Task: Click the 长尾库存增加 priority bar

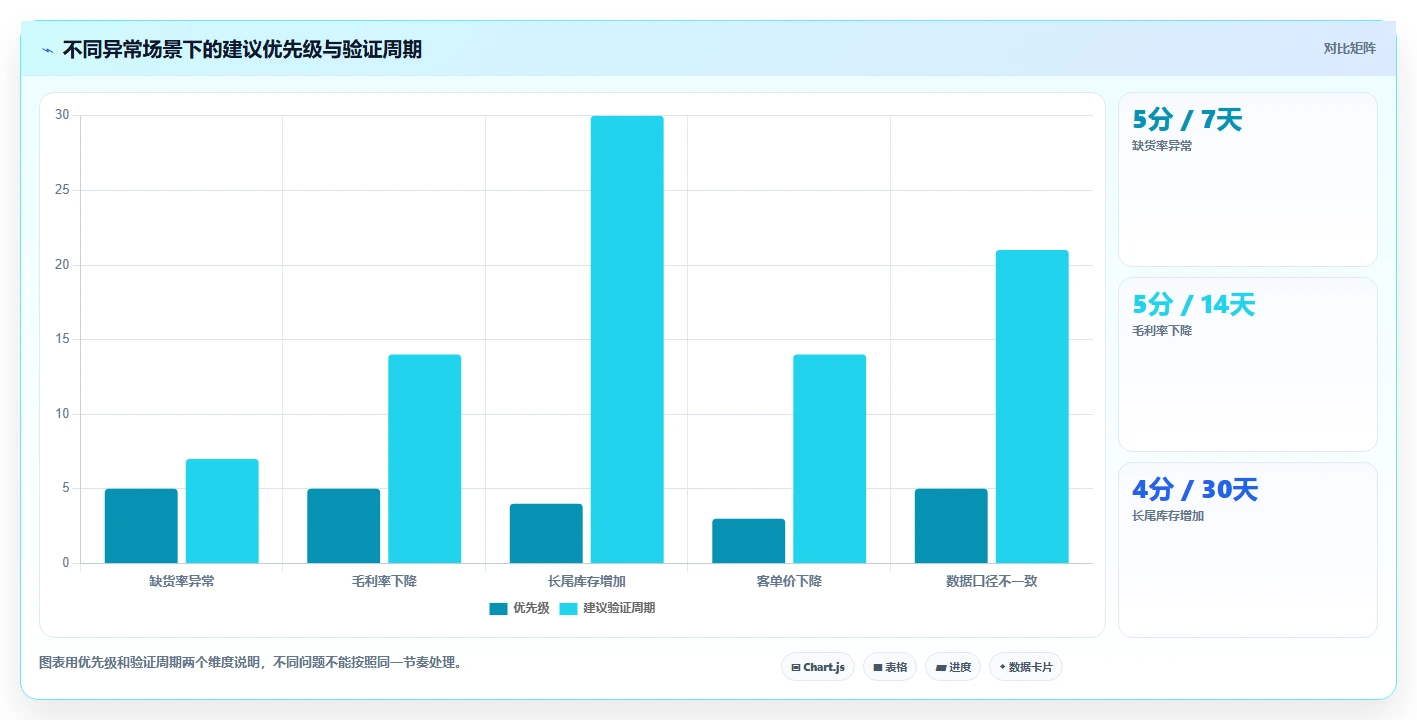Action: point(546,533)
